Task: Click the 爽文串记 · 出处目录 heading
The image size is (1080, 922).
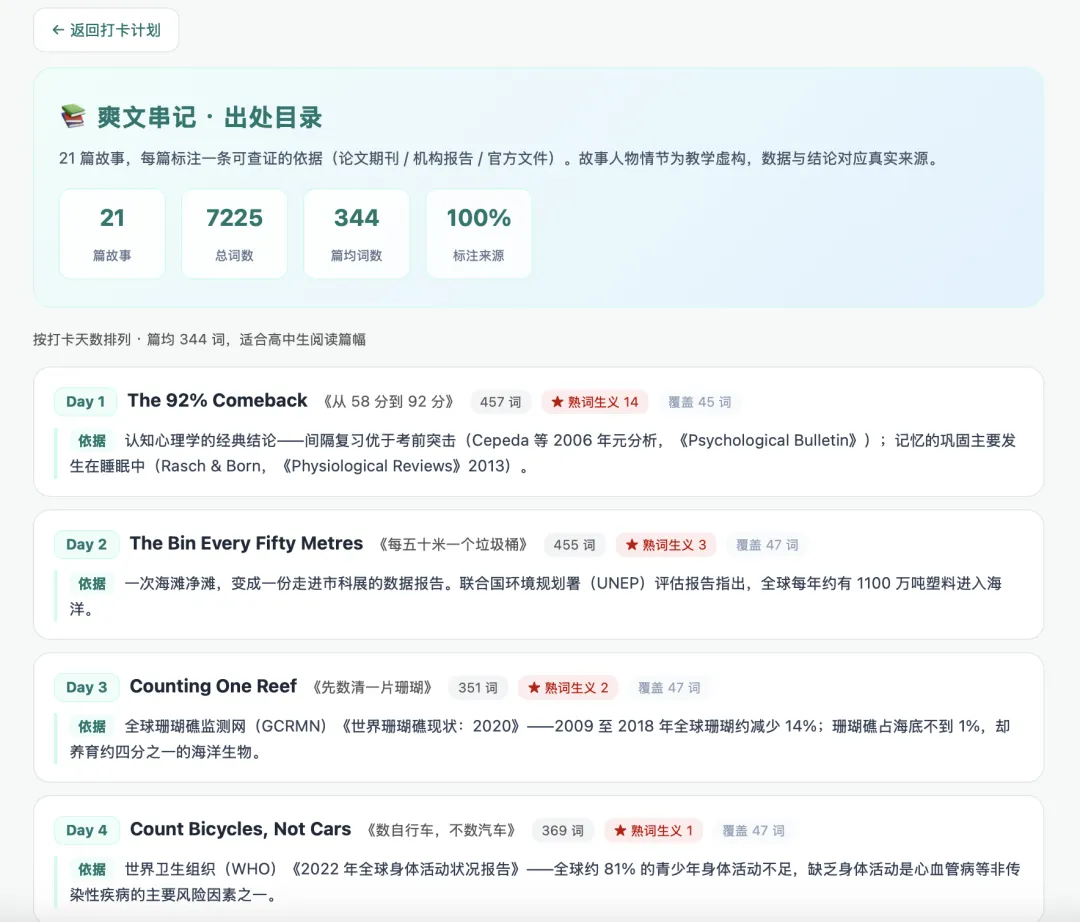Action: pyautogui.click(x=209, y=117)
